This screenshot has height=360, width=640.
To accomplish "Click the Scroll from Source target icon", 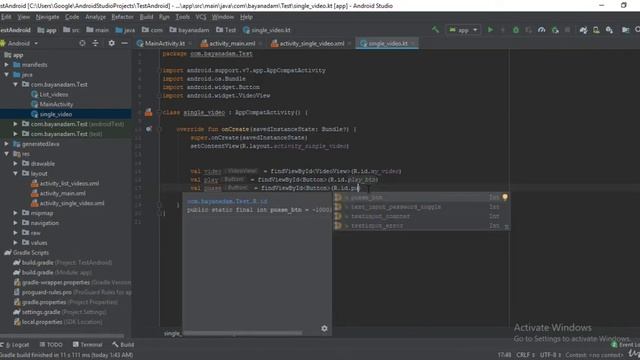I will [82, 43].
